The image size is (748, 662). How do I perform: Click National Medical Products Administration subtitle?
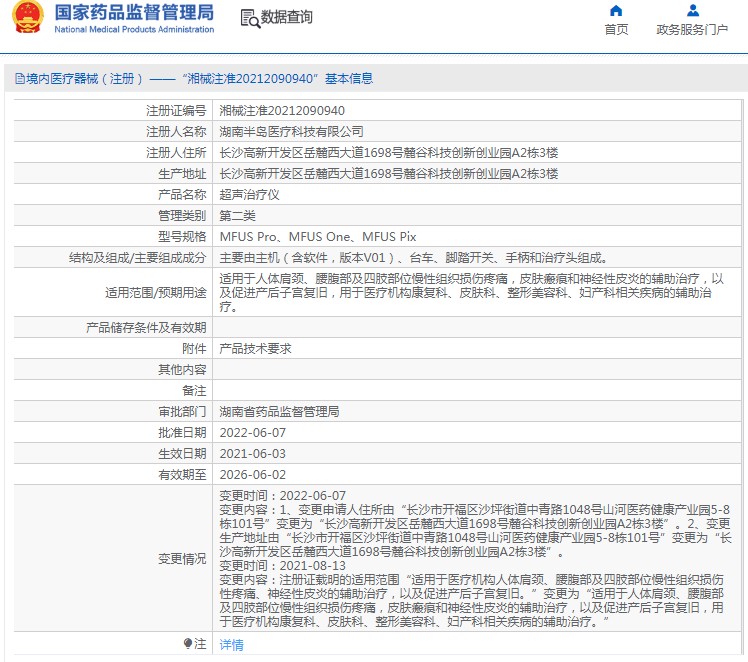tap(134, 29)
